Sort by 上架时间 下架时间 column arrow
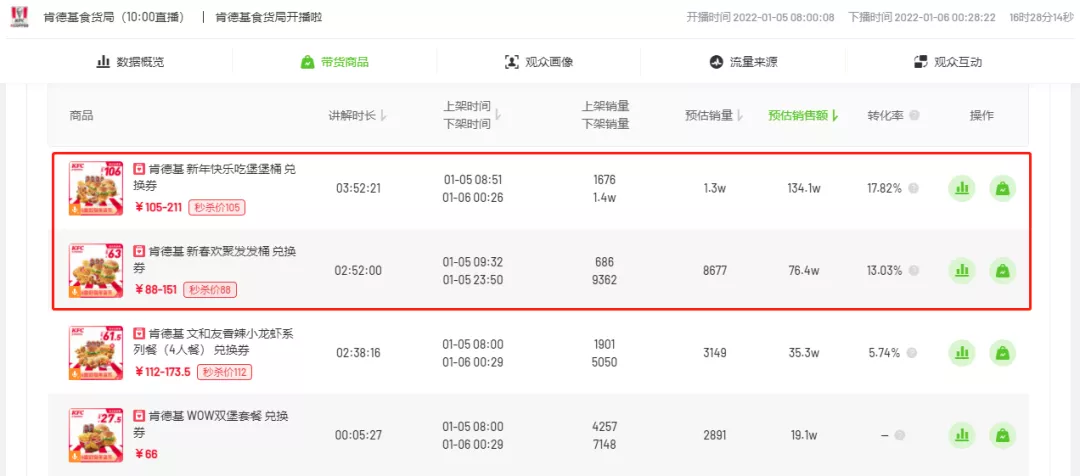The width and height of the screenshot is (1080, 476). [x=499, y=116]
